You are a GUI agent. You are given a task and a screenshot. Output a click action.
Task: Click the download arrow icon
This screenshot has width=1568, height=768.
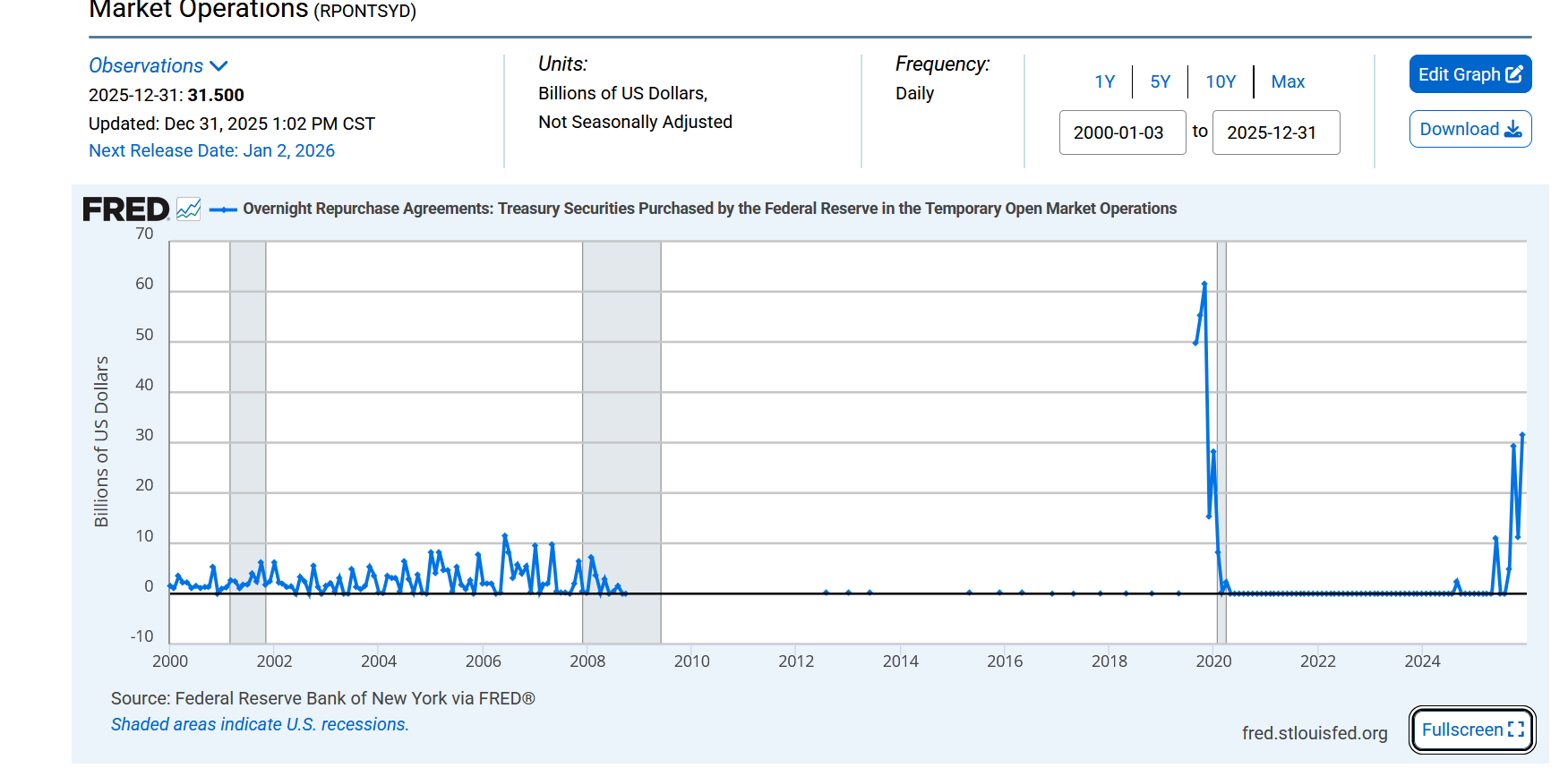[x=1513, y=129]
